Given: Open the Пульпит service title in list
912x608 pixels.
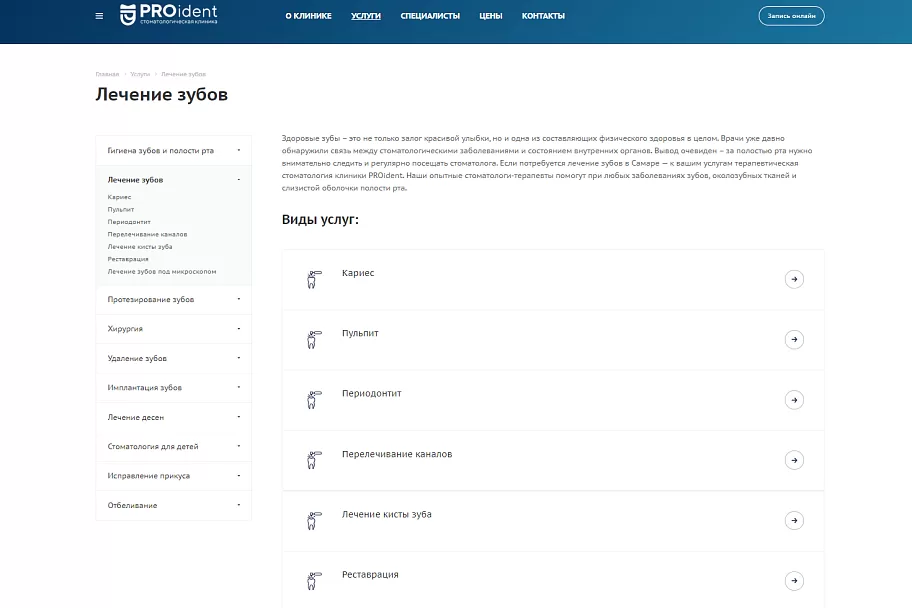Looking at the screenshot, I should coord(360,333).
